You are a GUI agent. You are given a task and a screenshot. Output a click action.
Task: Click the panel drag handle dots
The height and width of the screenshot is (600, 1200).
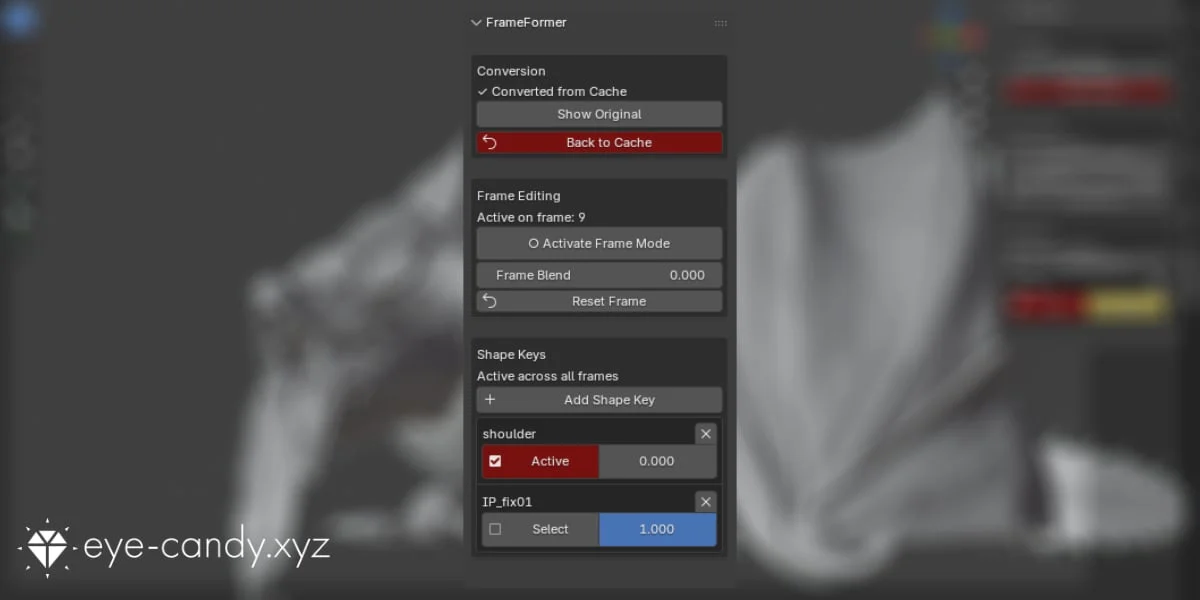pos(721,22)
